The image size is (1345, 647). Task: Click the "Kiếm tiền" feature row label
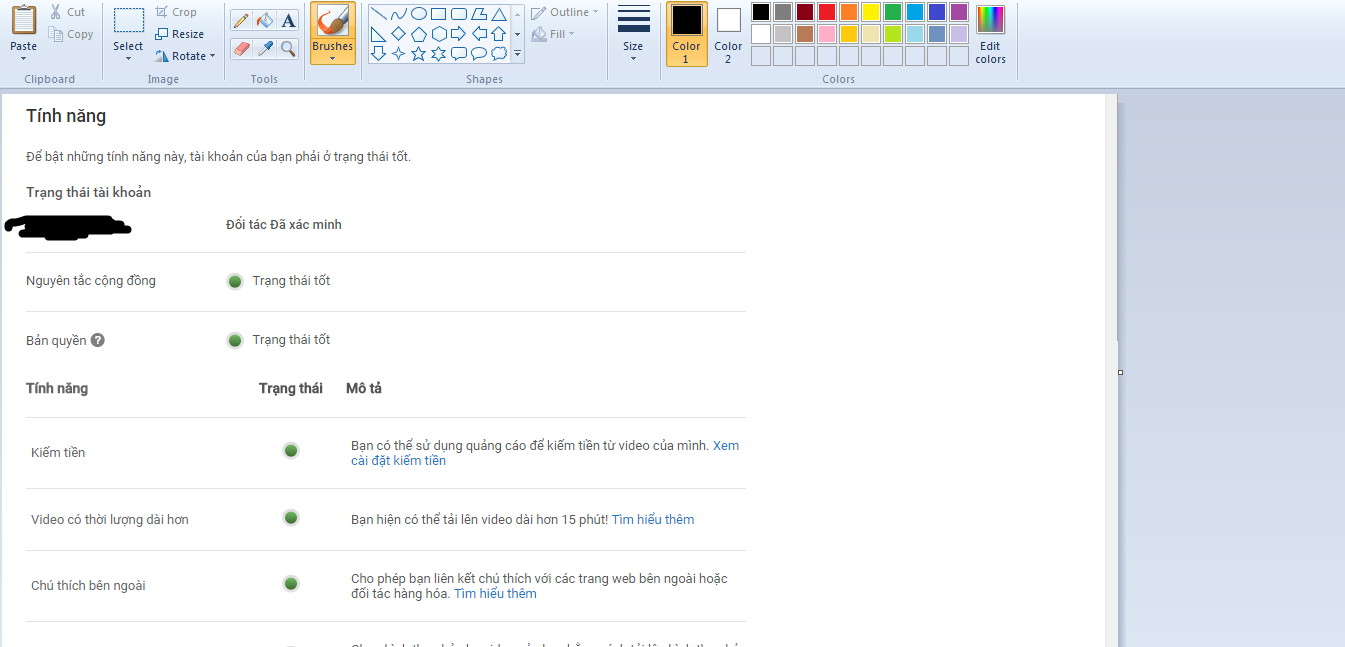click(58, 453)
